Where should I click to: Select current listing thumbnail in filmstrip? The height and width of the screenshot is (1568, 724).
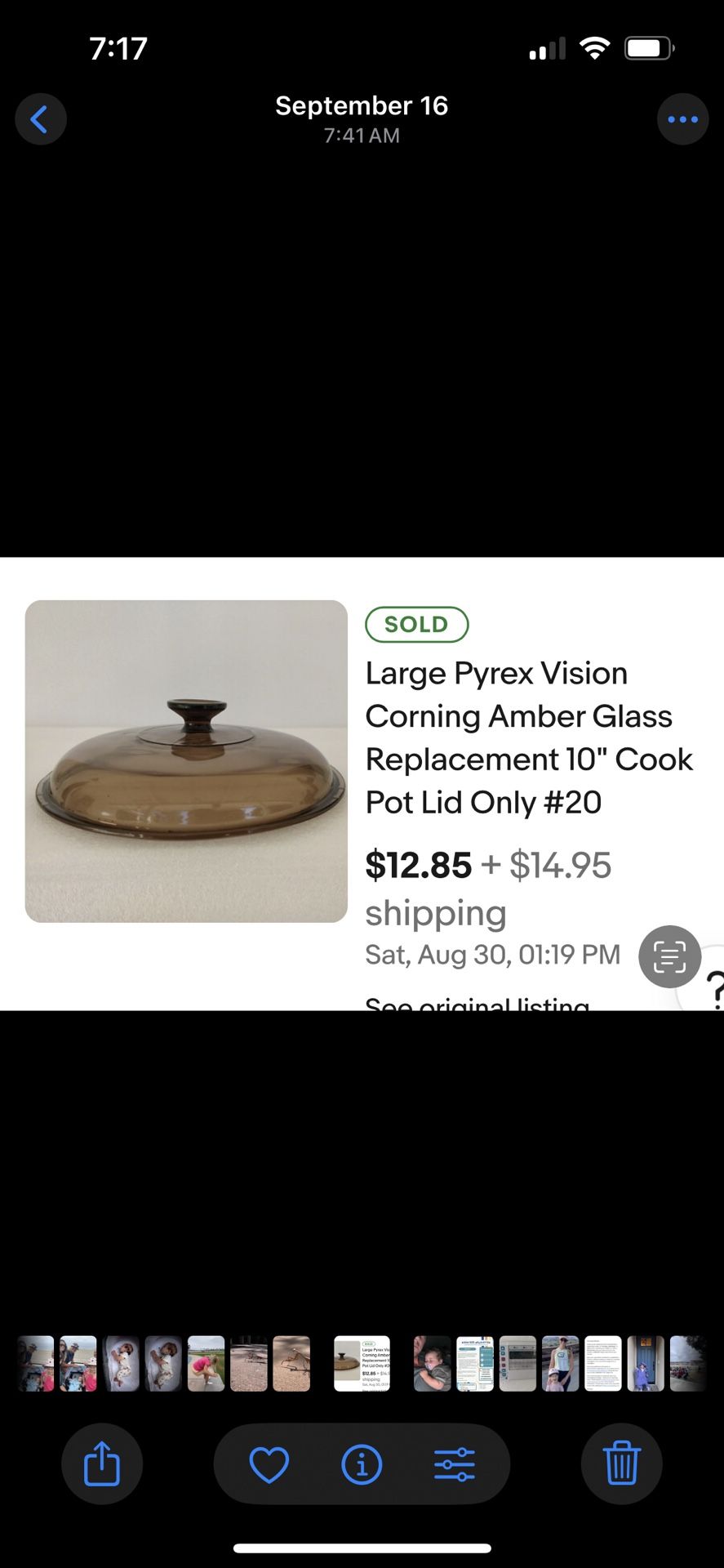[362, 1363]
